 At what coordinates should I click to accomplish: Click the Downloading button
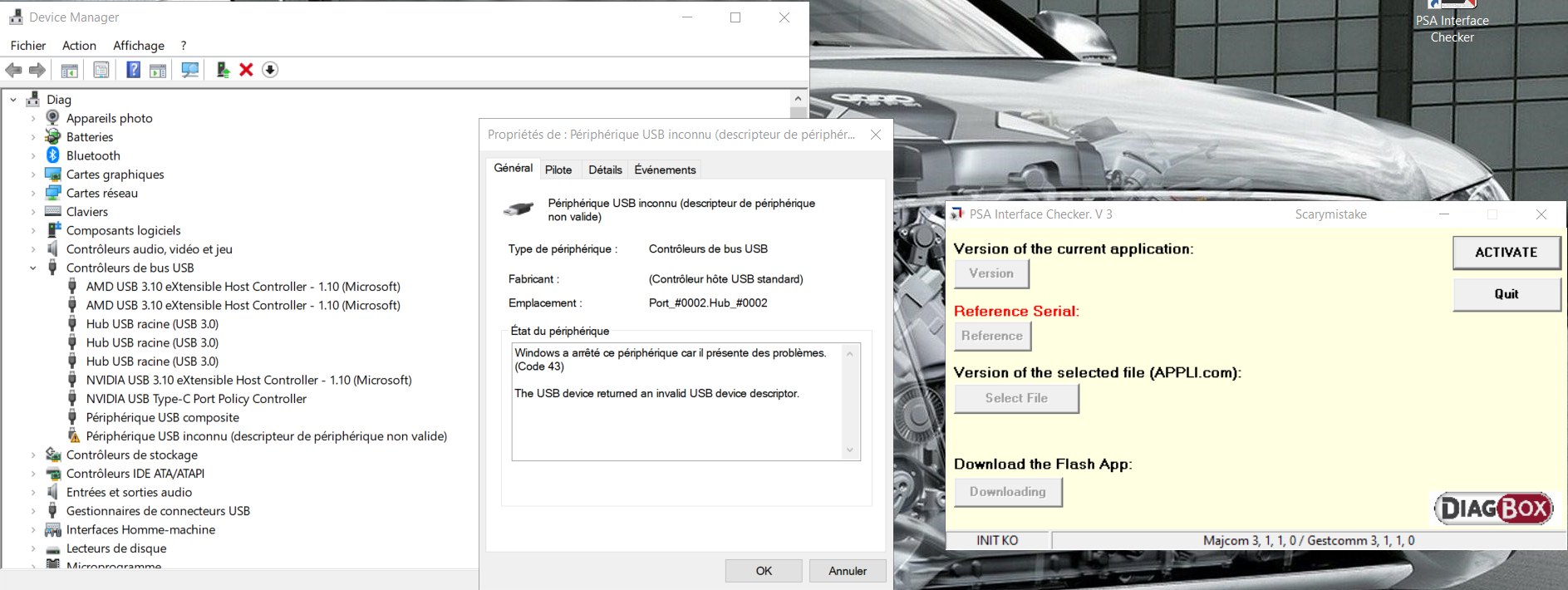point(1008,492)
